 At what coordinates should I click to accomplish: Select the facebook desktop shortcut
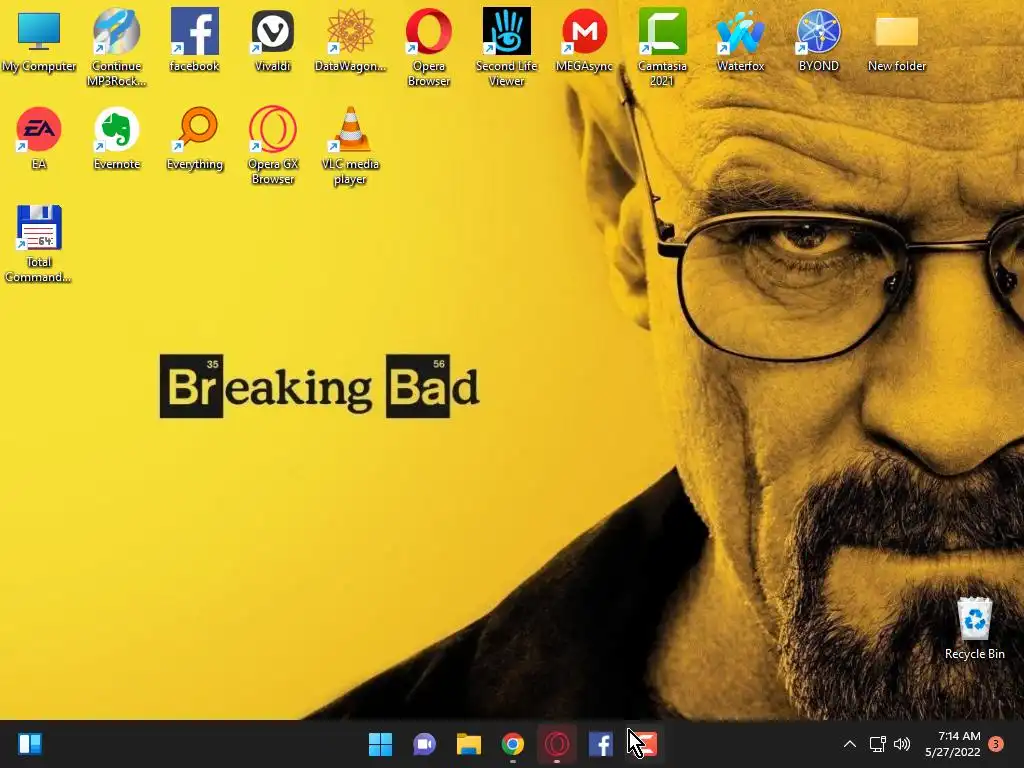pyautogui.click(x=194, y=41)
